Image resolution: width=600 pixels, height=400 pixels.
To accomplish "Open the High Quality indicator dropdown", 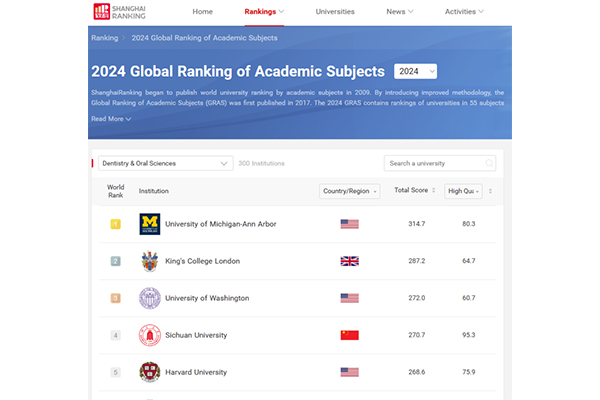I will pyautogui.click(x=463, y=191).
